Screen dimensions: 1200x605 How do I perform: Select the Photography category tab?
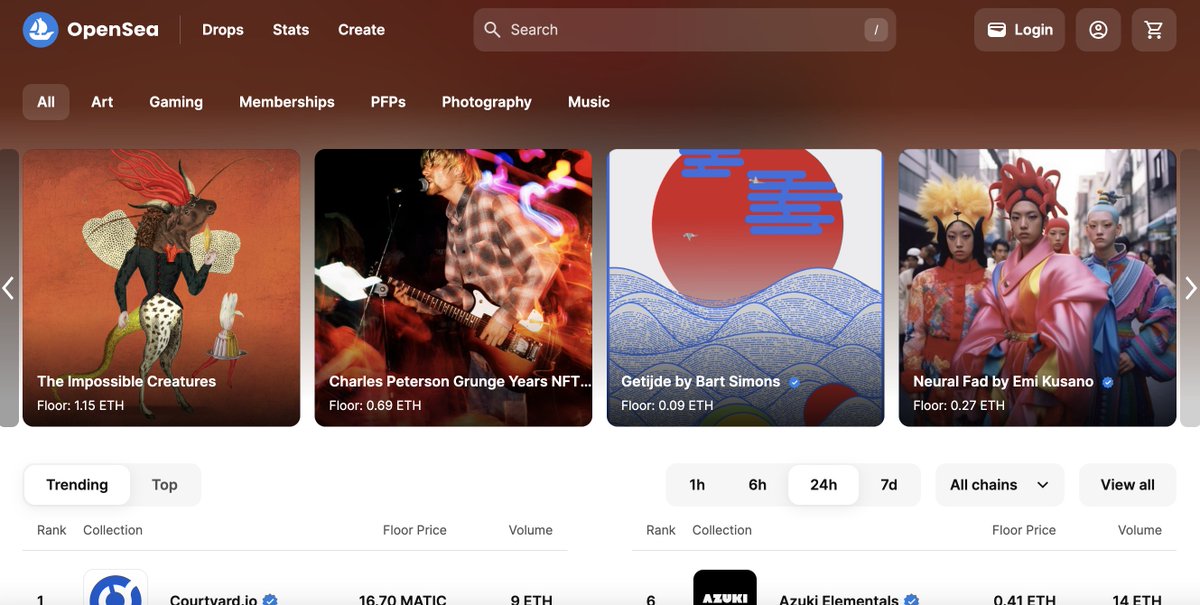487,102
